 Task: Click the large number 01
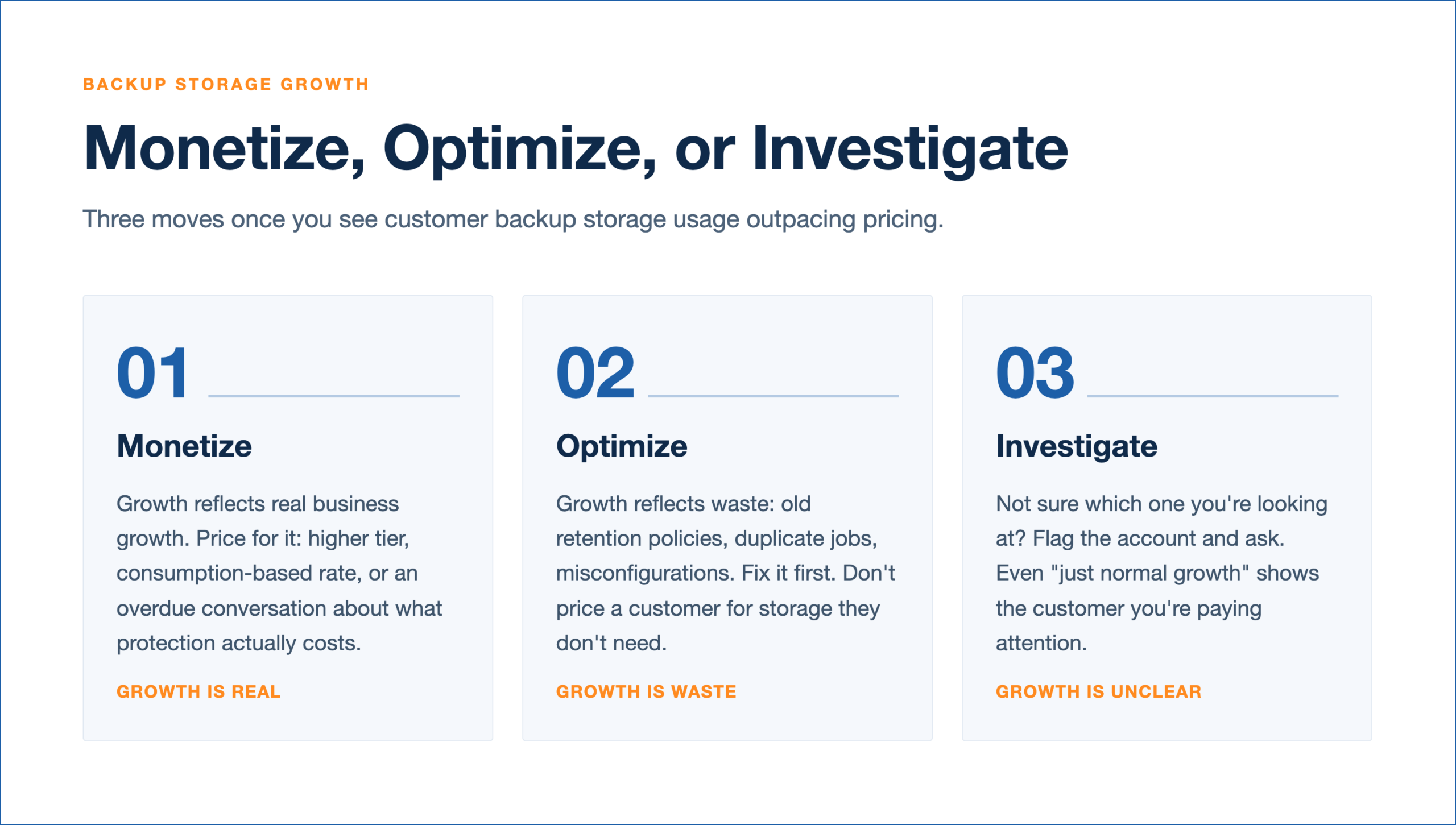[x=152, y=374]
